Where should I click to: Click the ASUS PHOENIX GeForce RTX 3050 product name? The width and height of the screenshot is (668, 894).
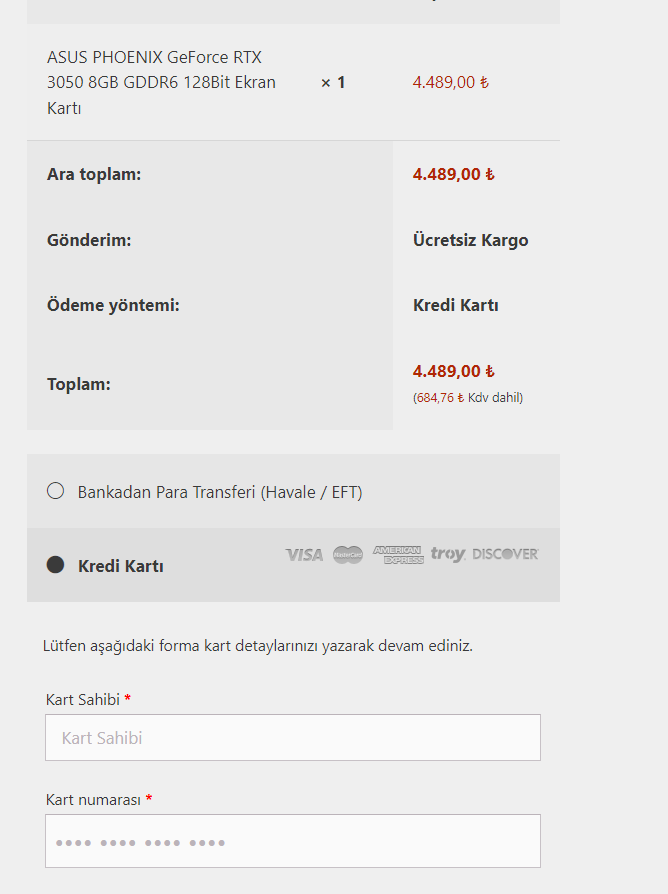(160, 82)
